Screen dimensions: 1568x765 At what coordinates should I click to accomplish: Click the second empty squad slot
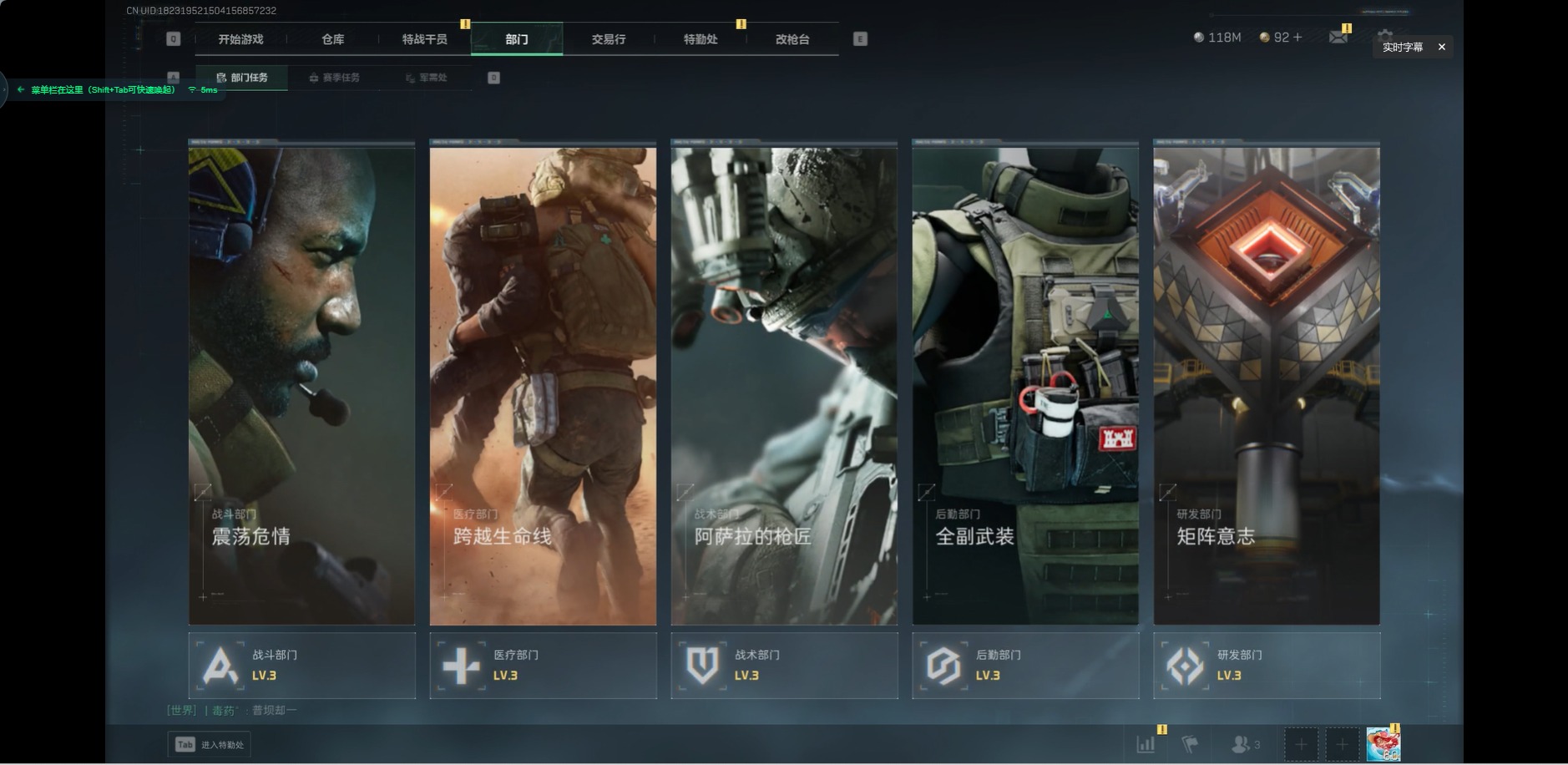tap(1342, 743)
